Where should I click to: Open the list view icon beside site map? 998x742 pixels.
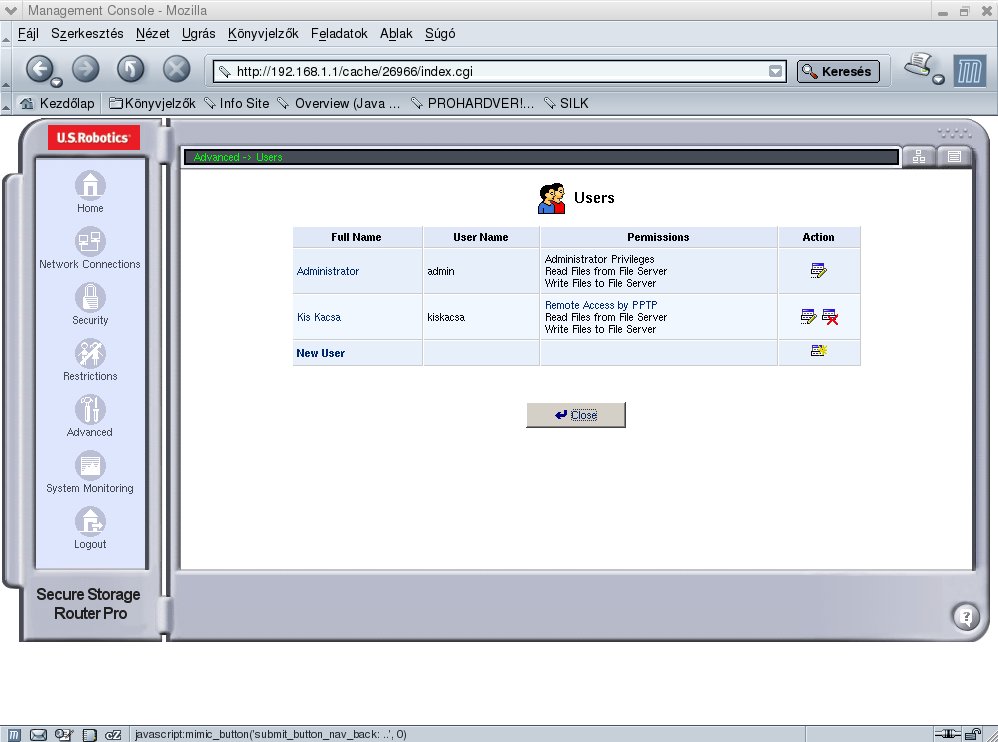(954, 157)
